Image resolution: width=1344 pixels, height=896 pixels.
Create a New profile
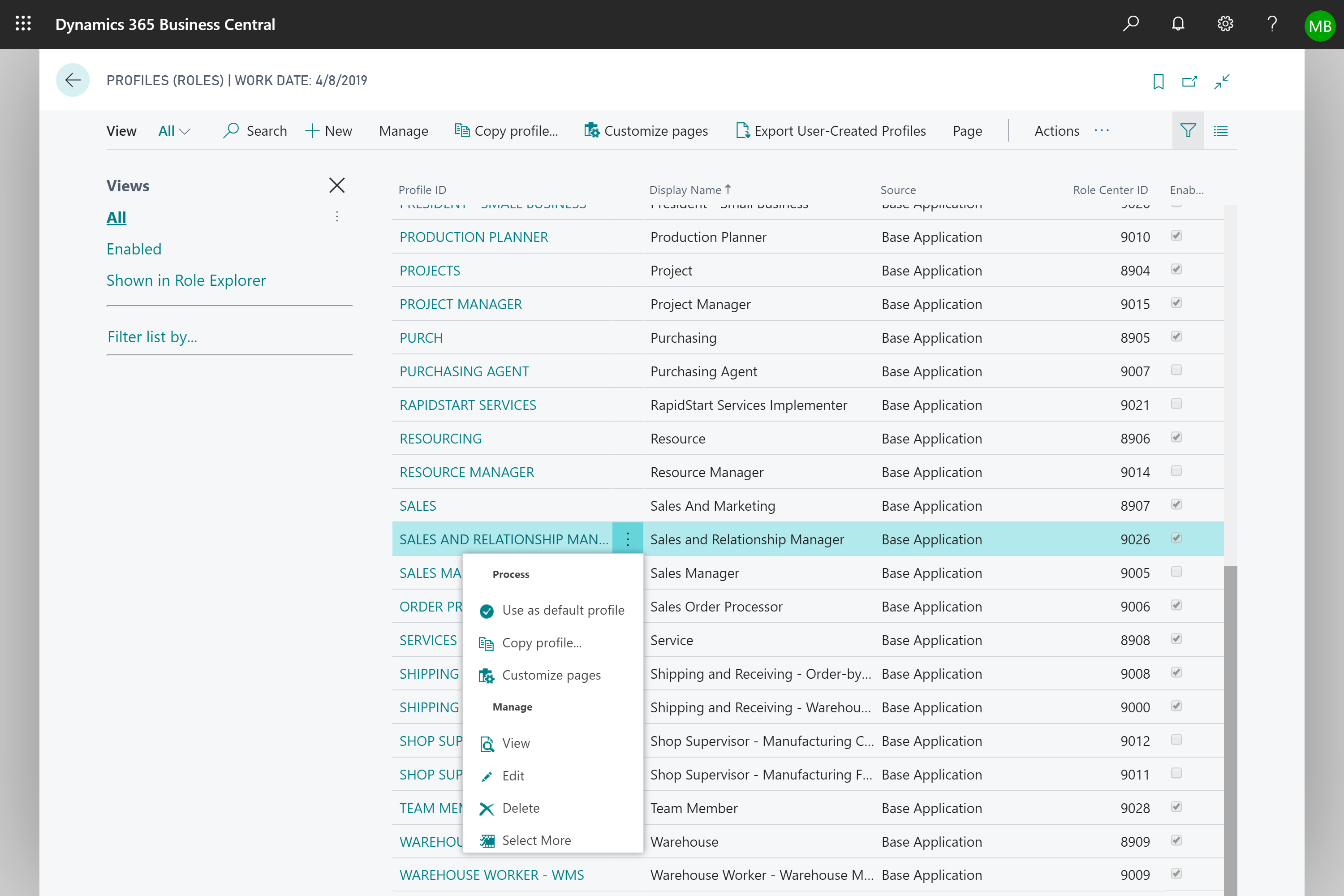click(328, 131)
